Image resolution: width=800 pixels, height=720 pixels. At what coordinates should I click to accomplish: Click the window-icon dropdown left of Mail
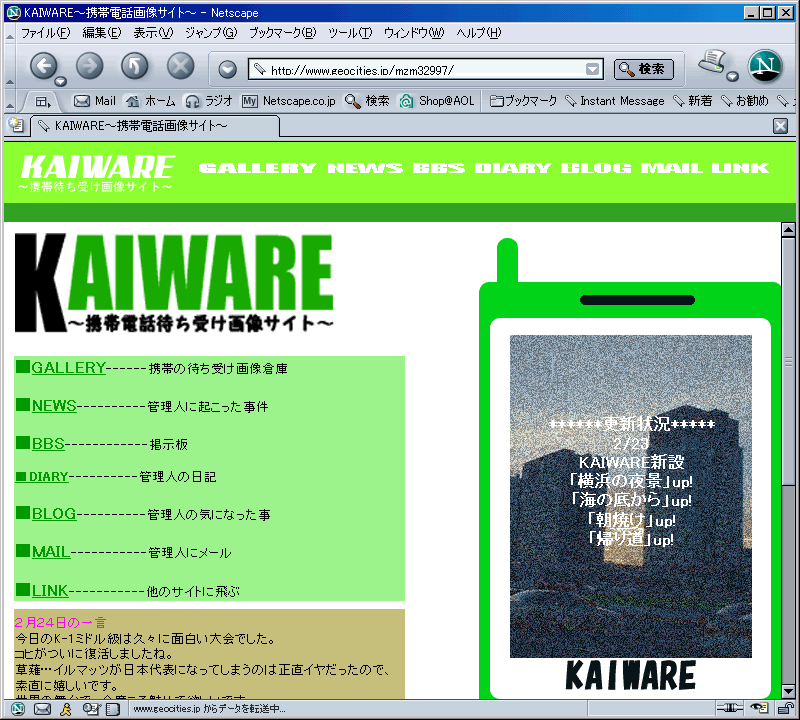pos(43,102)
